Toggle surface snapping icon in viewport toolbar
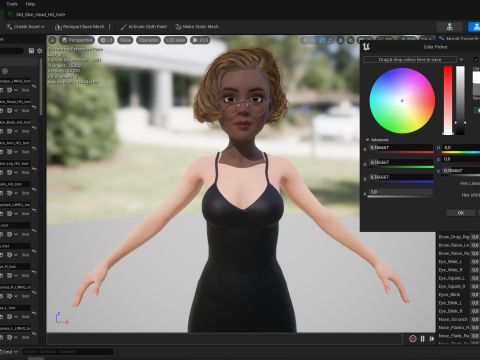 point(350,40)
